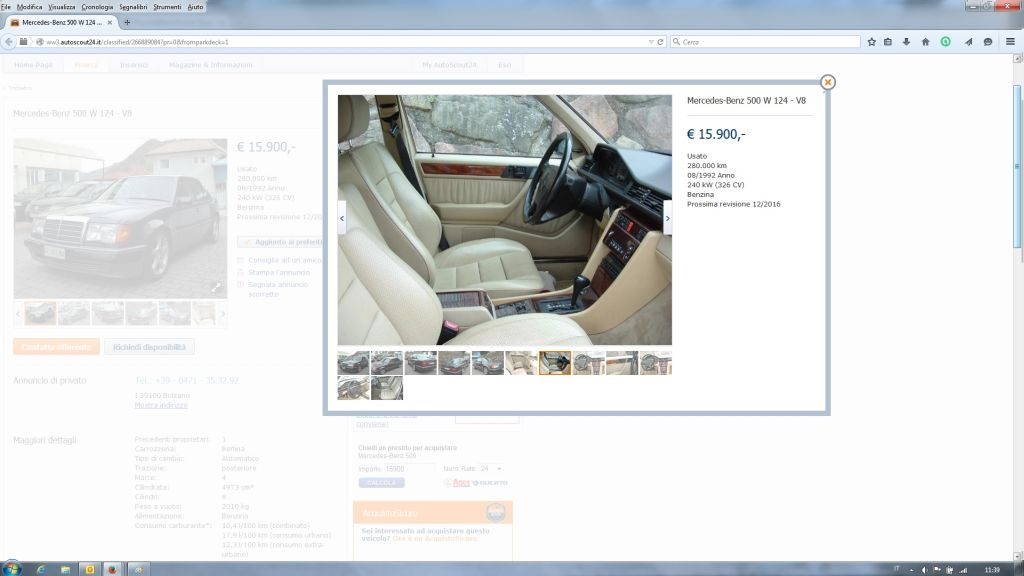Viewport: 1024px width, 576px height.
Task: Select the first thumbnail in the lightbox strip
Action: tap(353, 363)
